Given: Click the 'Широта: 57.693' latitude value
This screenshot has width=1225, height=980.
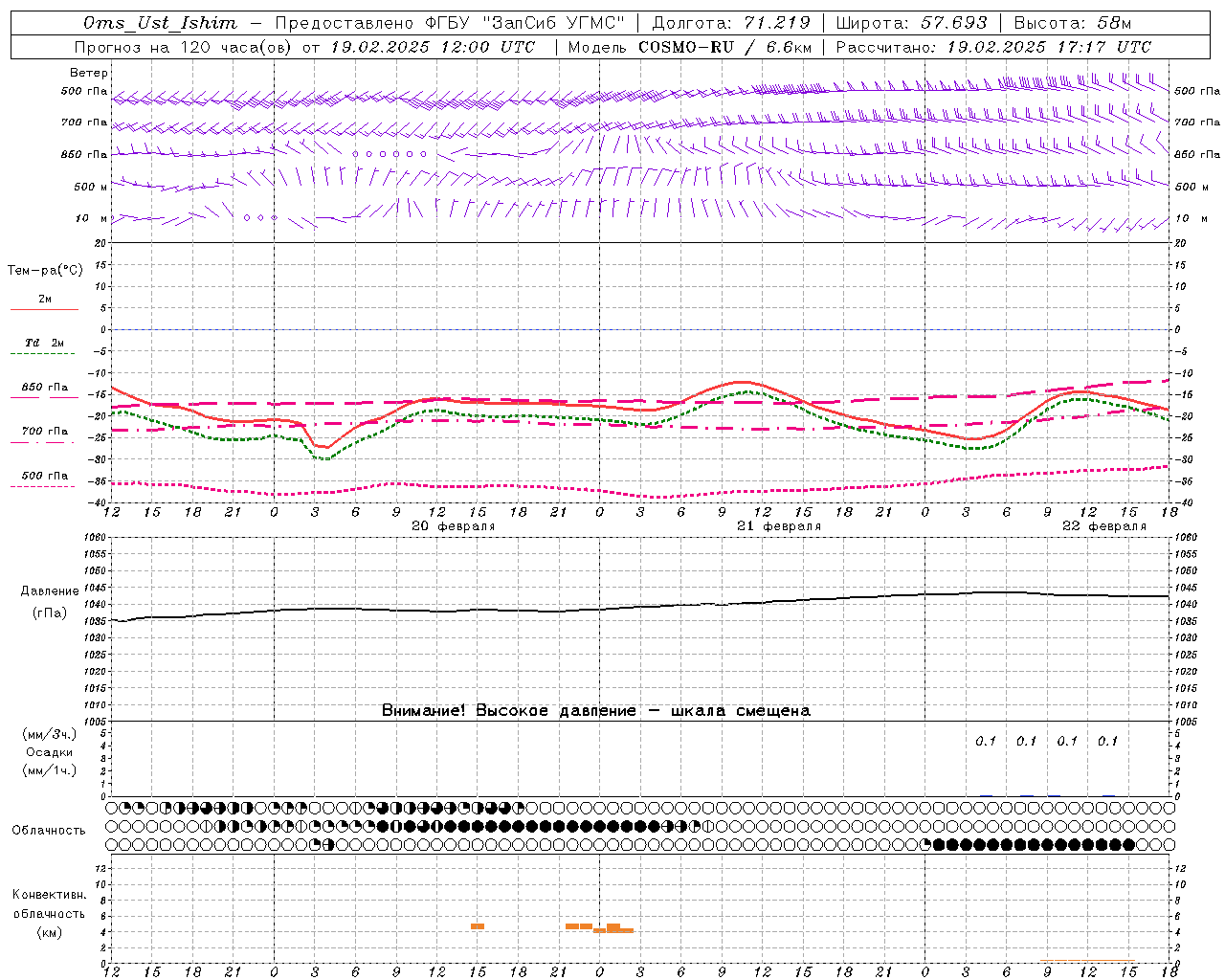Looking at the screenshot, I should tap(911, 23).
